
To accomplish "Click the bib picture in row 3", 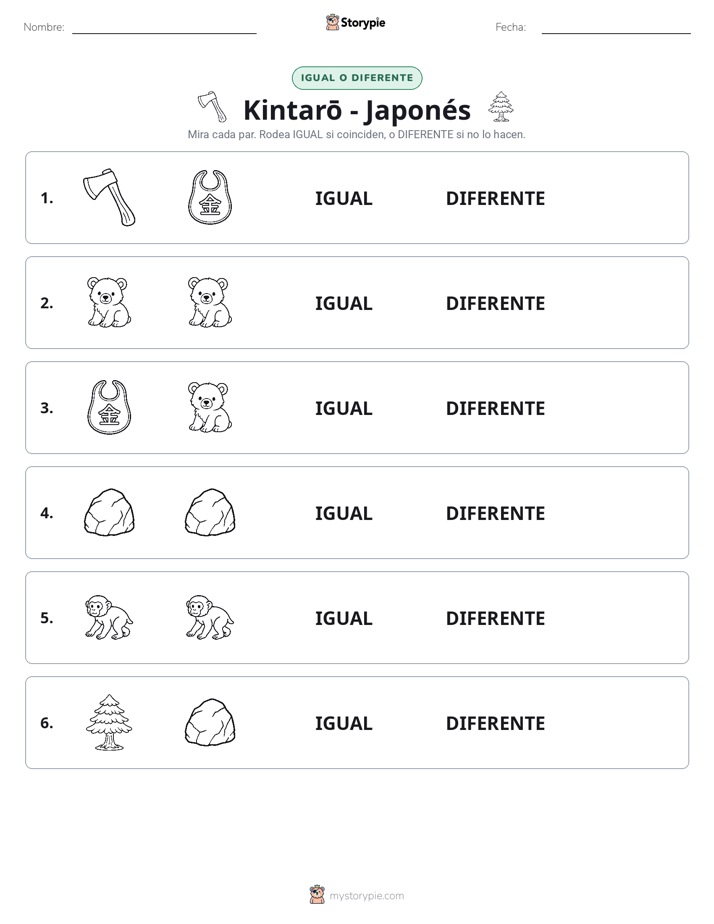I will pos(109,407).
